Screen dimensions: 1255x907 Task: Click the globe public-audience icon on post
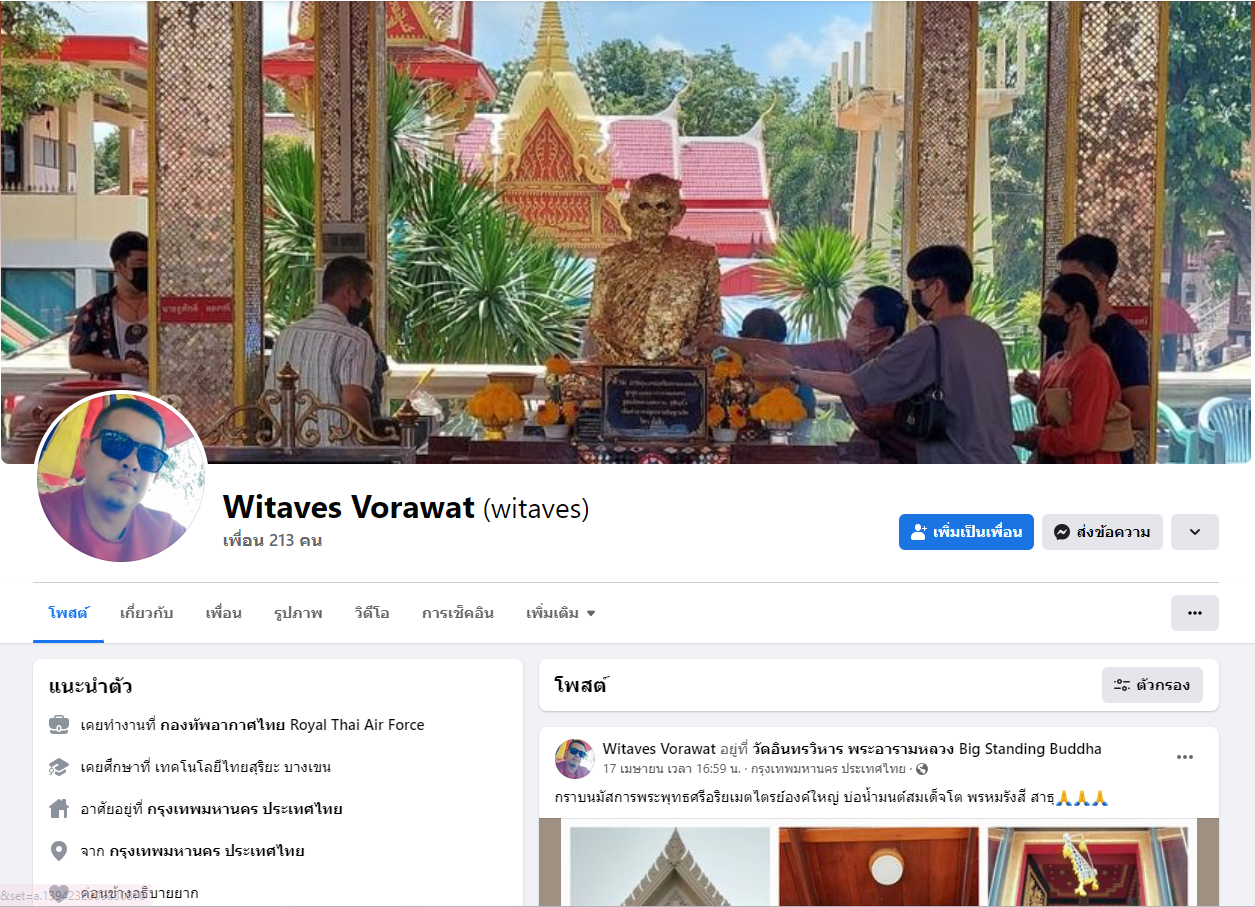(x=922, y=769)
